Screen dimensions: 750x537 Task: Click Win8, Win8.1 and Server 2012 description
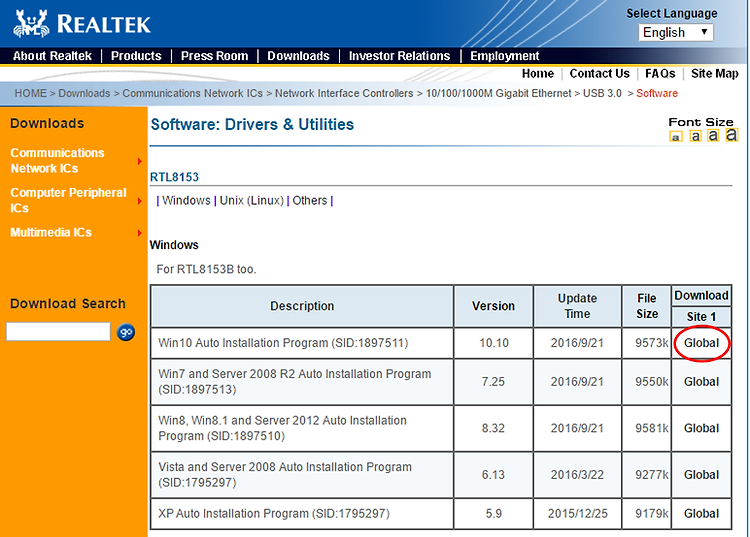283,428
